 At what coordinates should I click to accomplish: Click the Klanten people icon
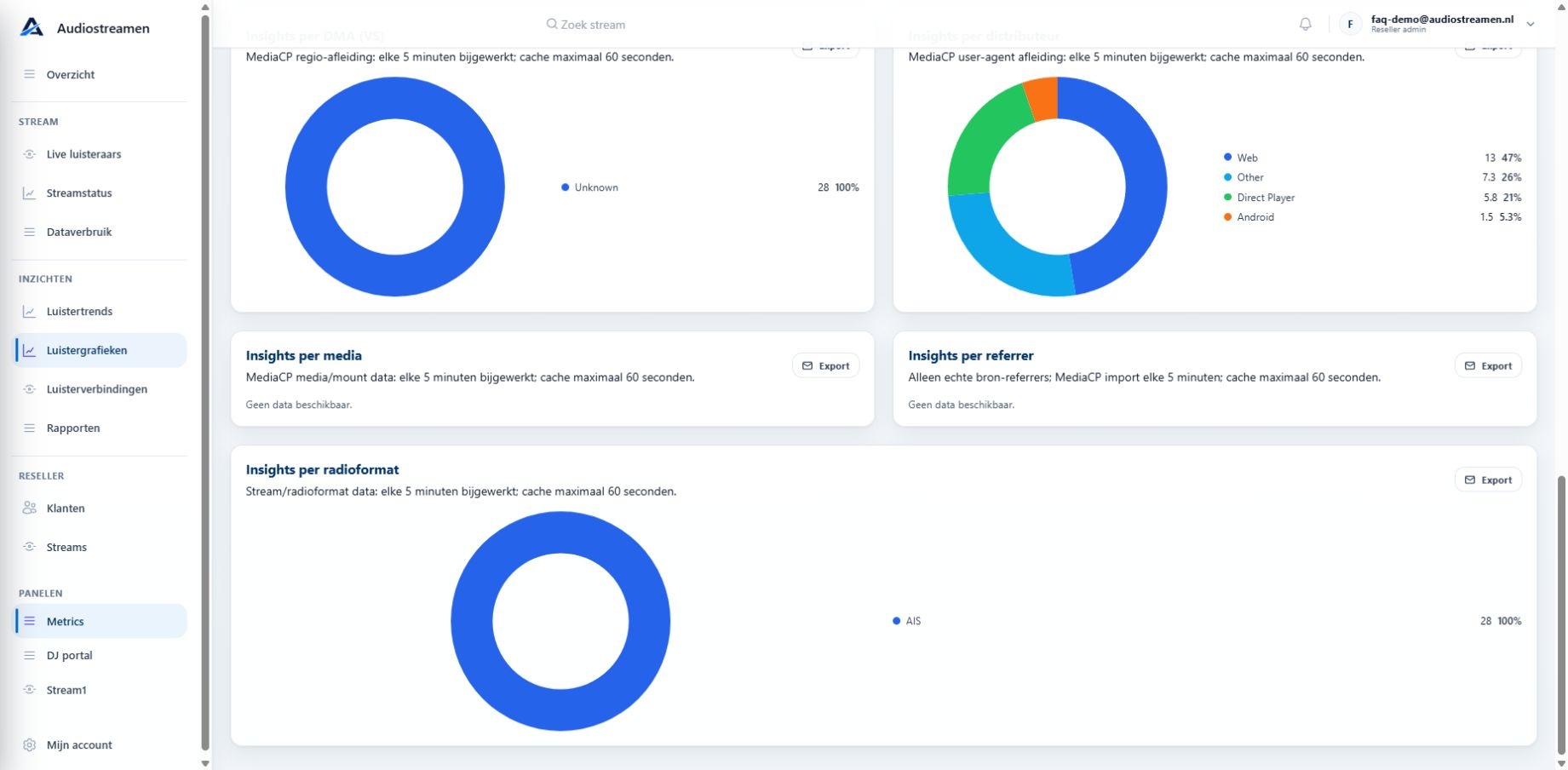click(30, 508)
